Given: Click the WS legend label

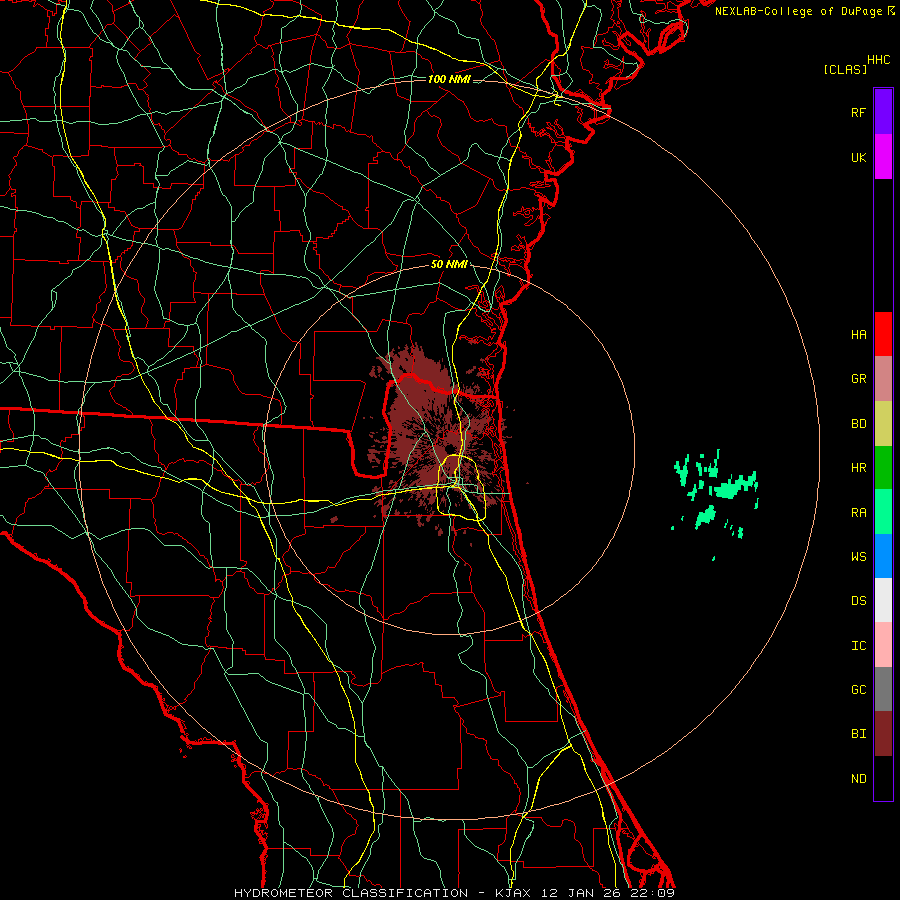Looking at the screenshot, I should click(858, 557).
